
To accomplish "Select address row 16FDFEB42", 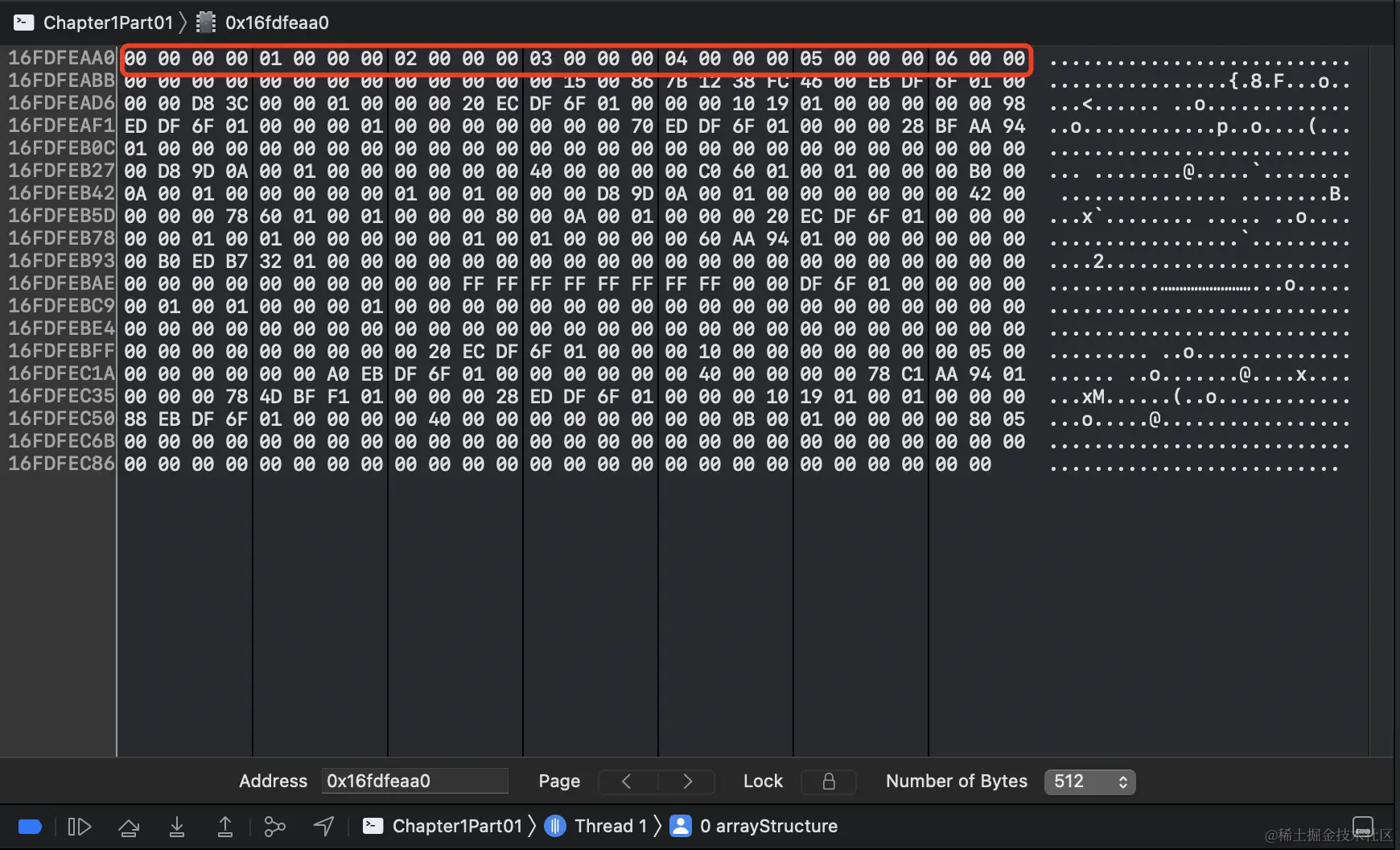I will pyautogui.click(x=62, y=193).
